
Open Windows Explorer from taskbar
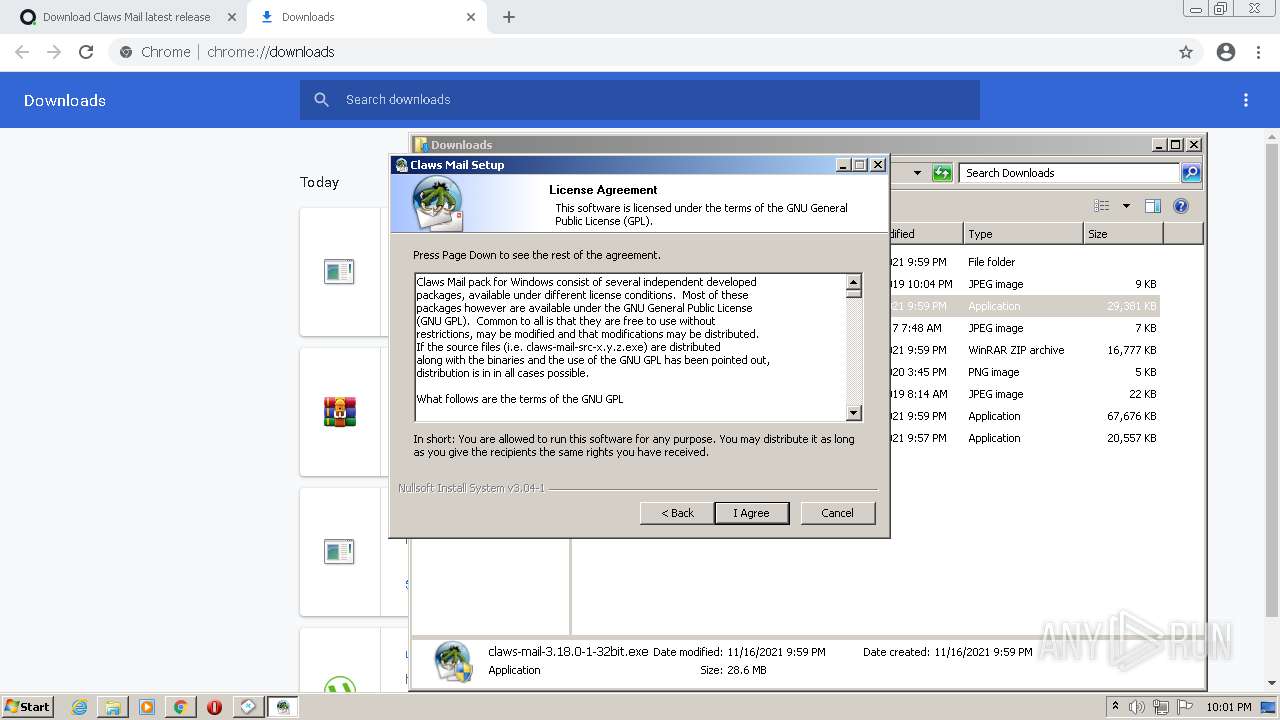pos(113,707)
